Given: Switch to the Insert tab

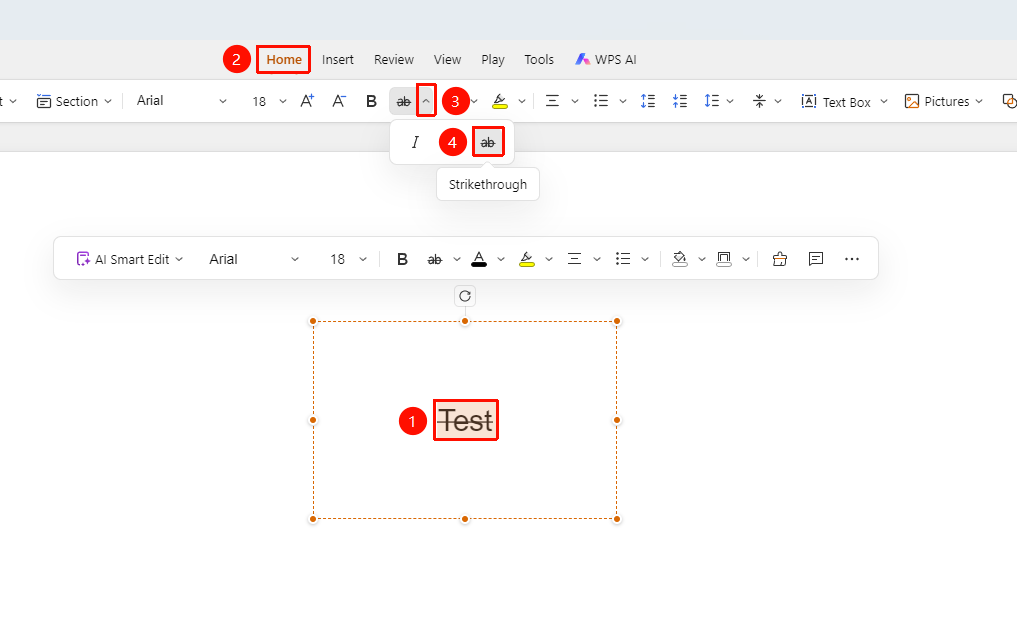Looking at the screenshot, I should (338, 60).
